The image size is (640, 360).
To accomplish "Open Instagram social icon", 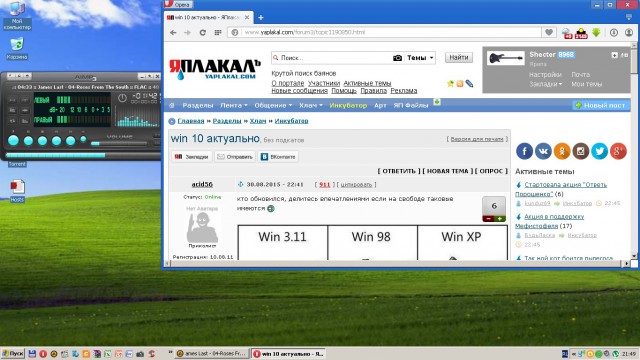I will [581, 151].
